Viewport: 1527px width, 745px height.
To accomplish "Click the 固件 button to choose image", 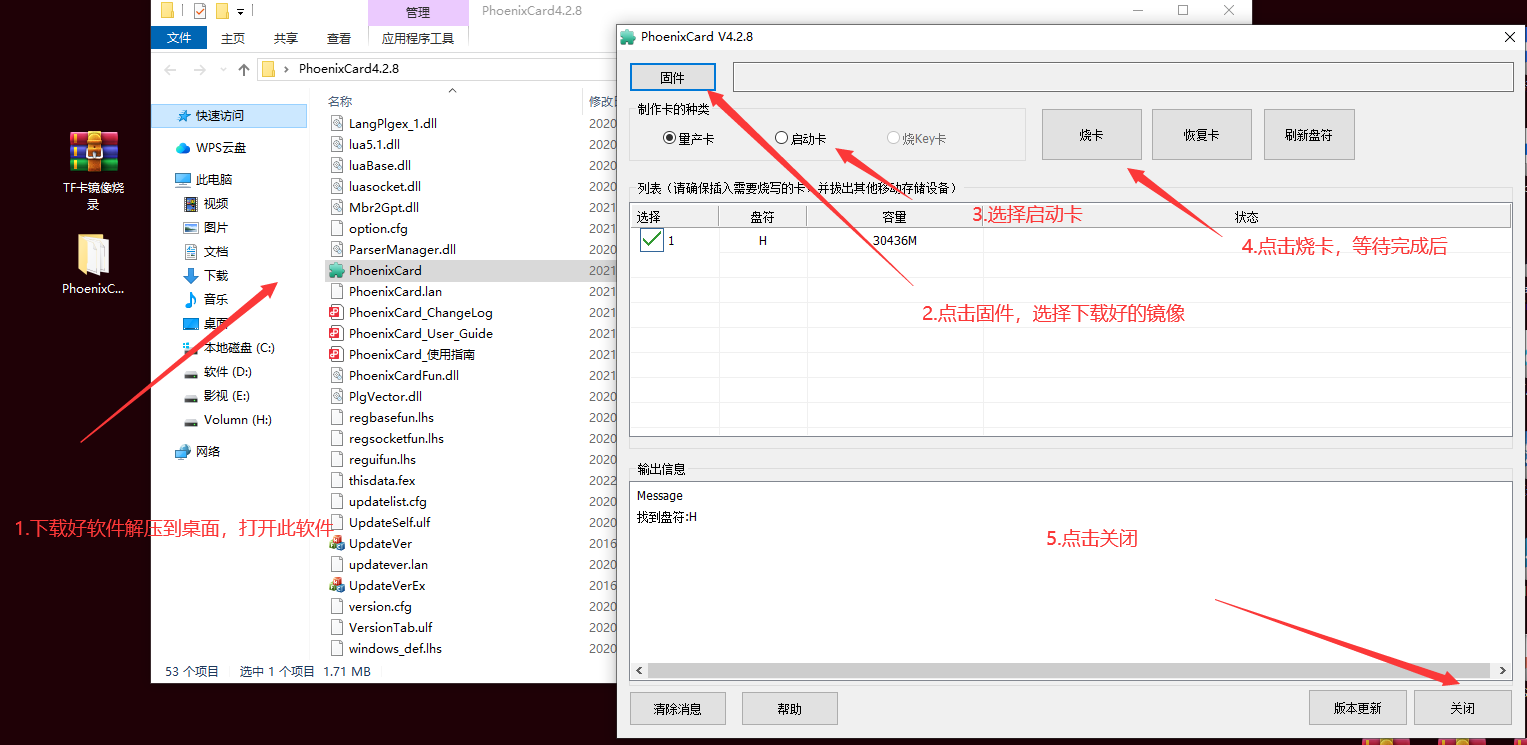I will [x=673, y=77].
